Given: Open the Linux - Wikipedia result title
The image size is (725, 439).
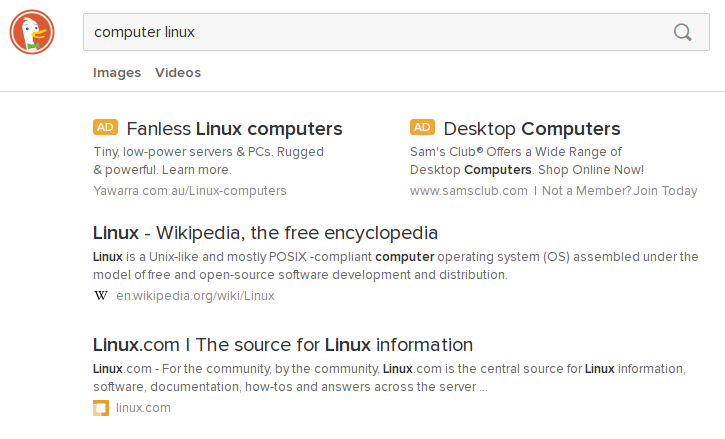Looking at the screenshot, I should [x=265, y=233].
